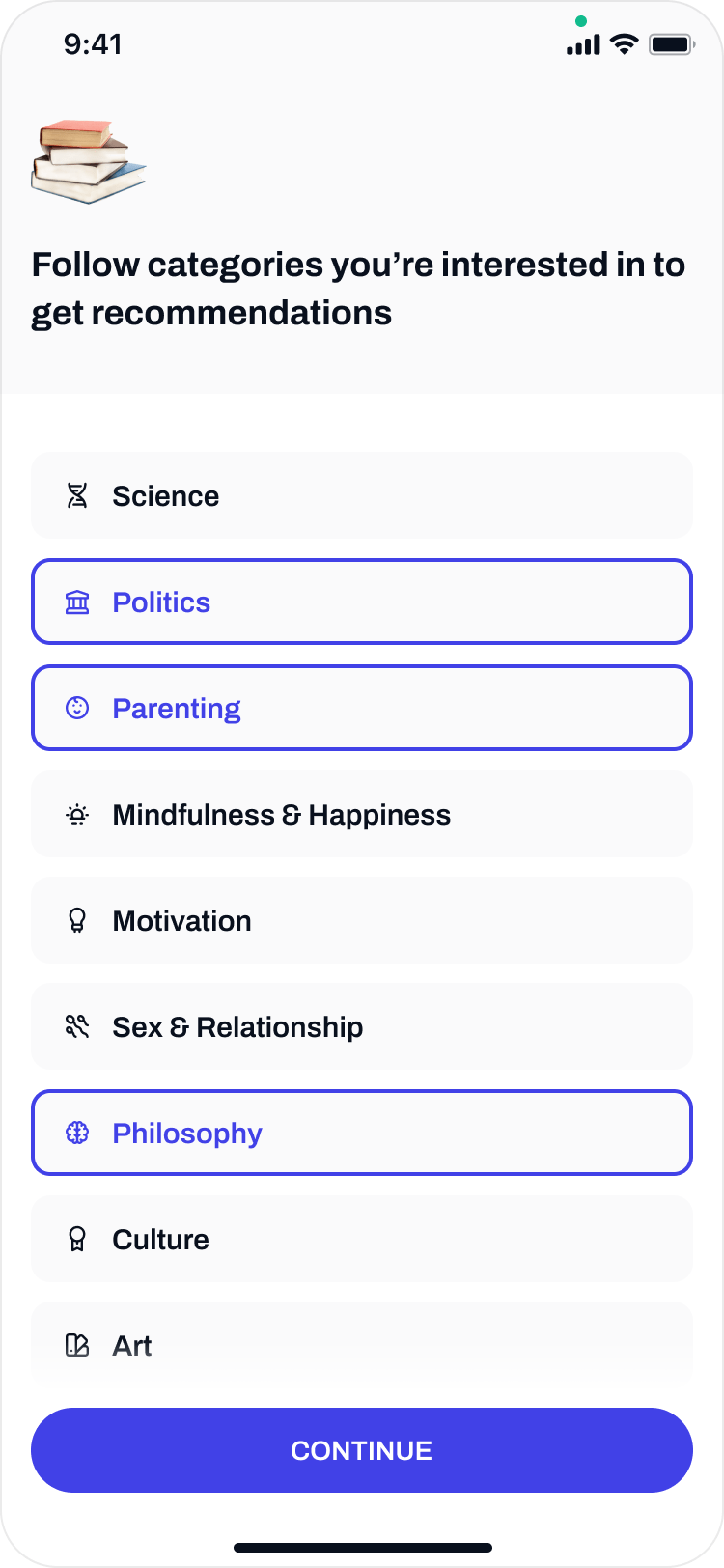
Task: Click the baby face icon beside Parenting
Action: point(77,709)
